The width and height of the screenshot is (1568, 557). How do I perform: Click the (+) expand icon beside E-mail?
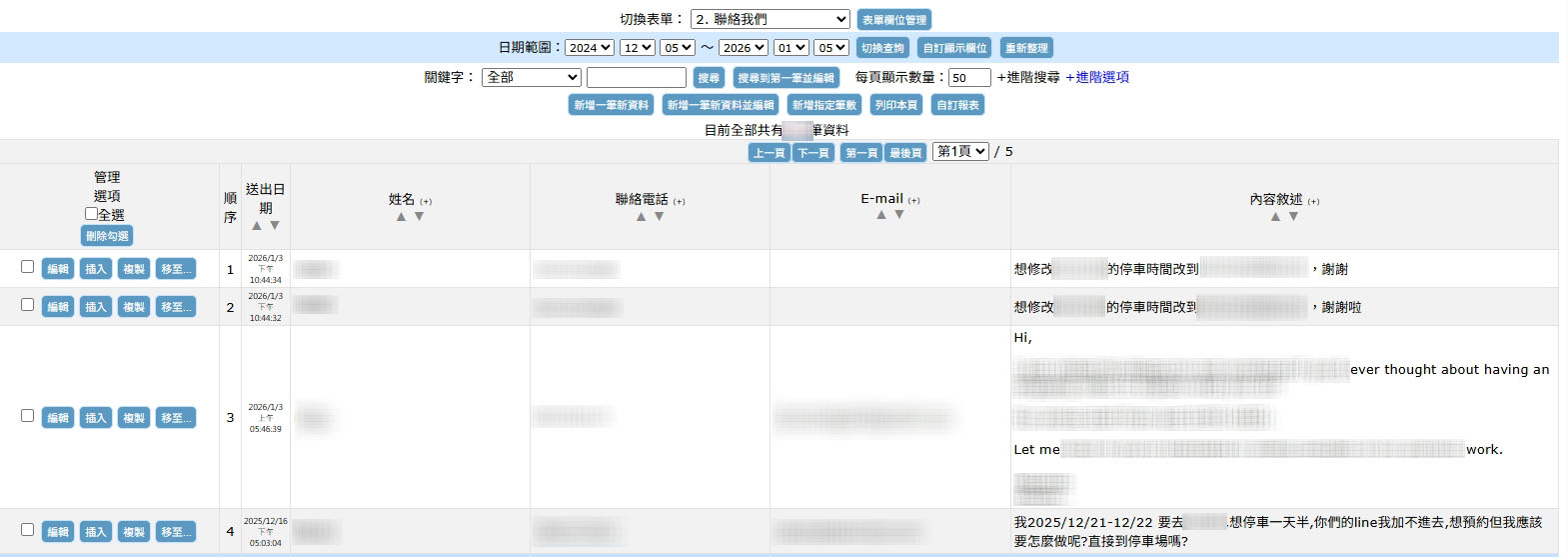tap(914, 201)
